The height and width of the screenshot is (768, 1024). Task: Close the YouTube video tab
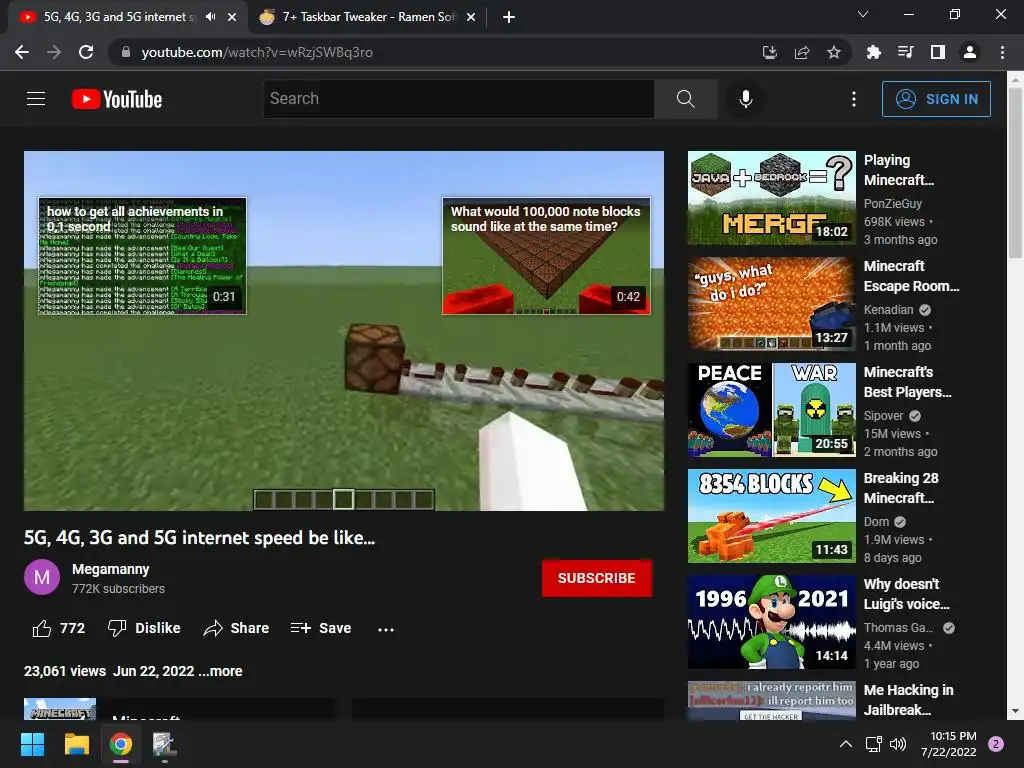click(x=232, y=17)
